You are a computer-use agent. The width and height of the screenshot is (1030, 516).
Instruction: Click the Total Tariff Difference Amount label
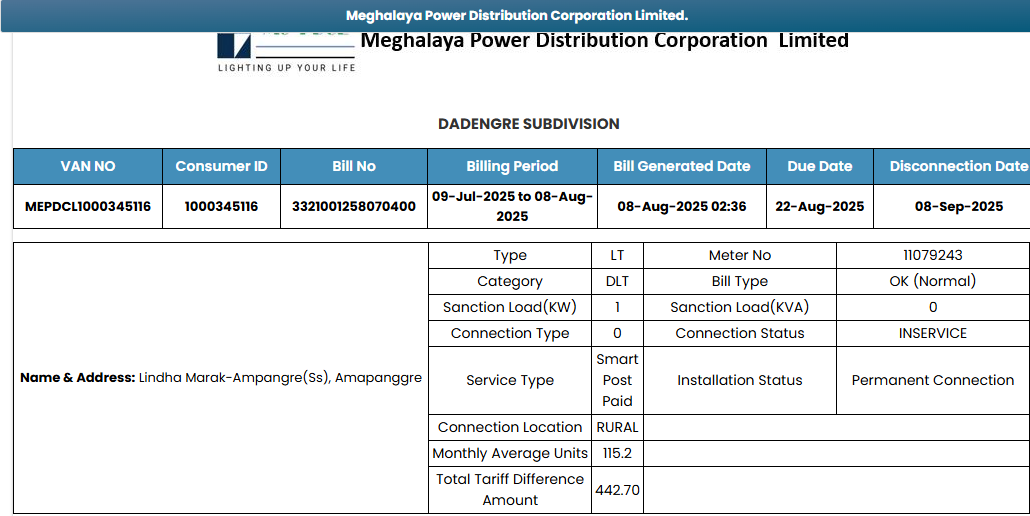point(510,490)
